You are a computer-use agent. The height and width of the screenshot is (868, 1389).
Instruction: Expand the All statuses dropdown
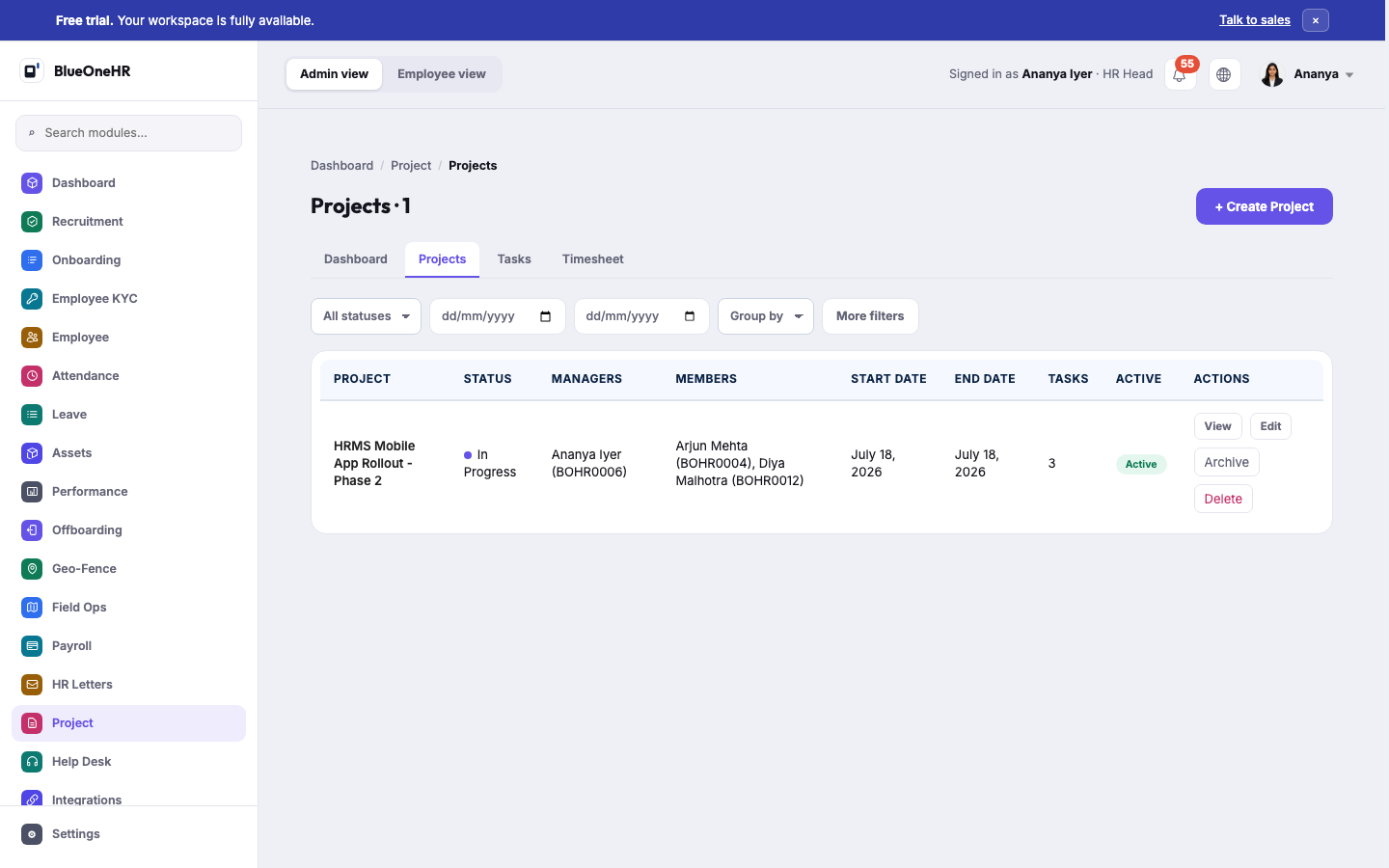pos(366,316)
